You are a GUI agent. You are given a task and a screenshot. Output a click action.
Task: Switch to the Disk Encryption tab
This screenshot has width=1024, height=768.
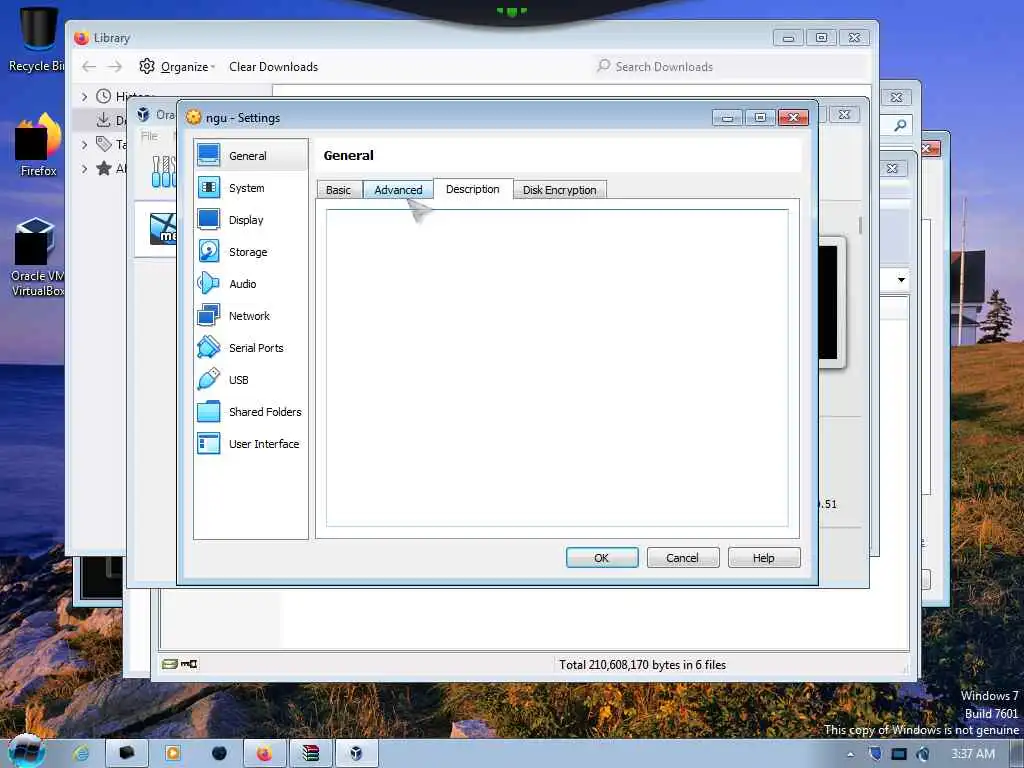[x=560, y=190]
